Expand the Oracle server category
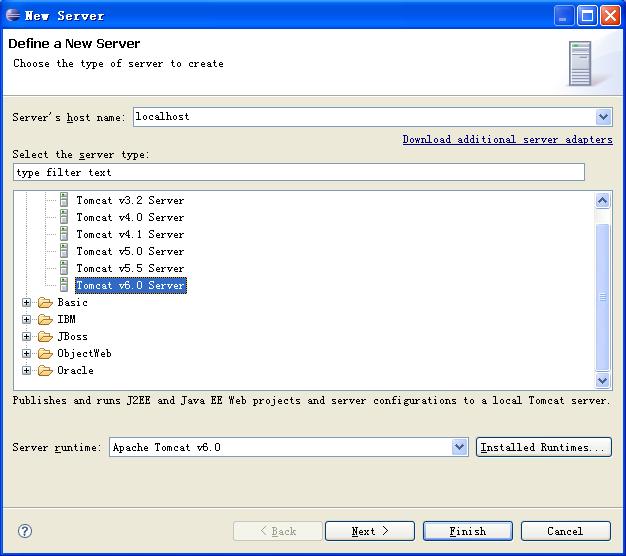 (x=26, y=370)
